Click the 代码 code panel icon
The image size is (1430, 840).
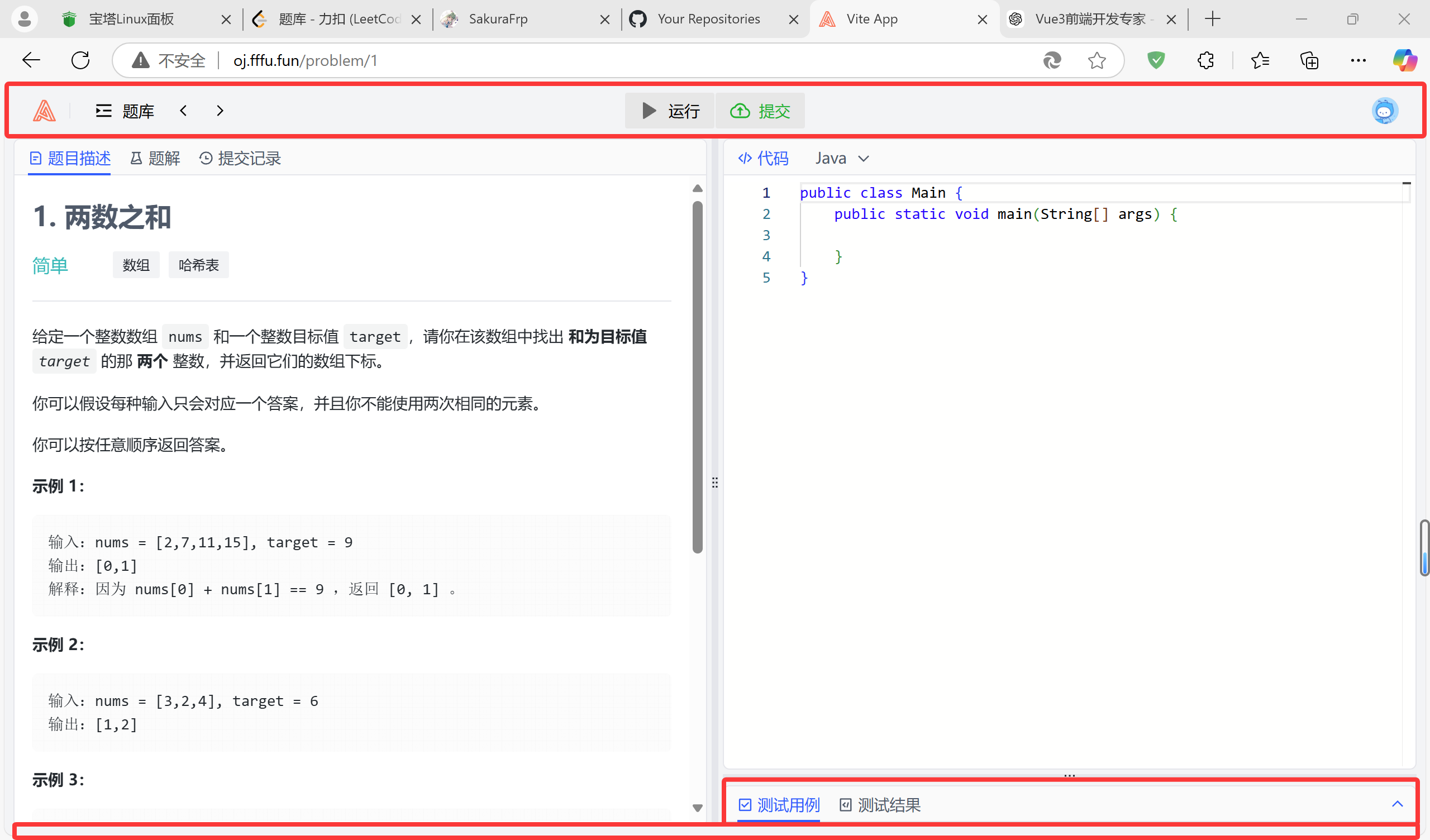coord(745,158)
